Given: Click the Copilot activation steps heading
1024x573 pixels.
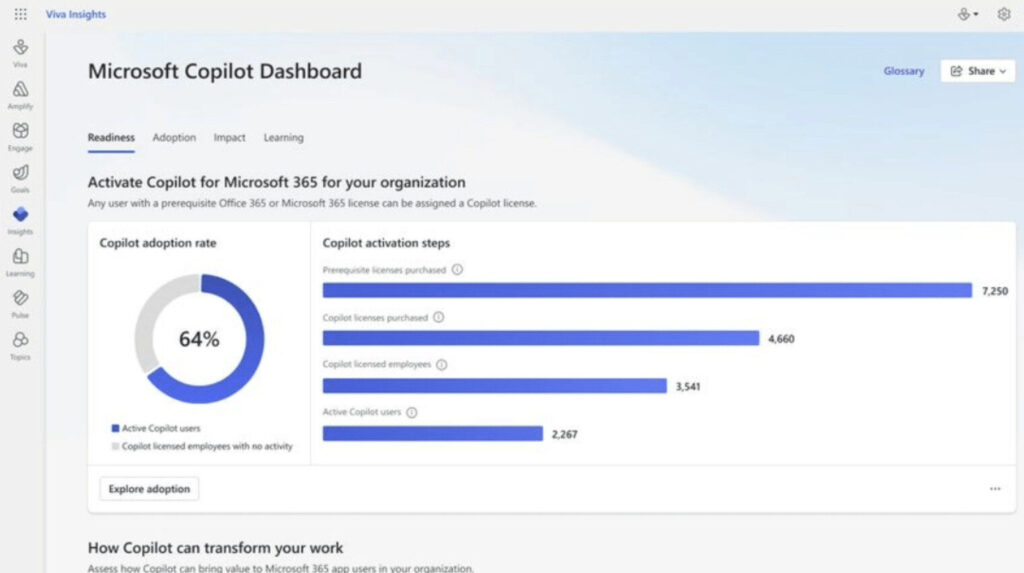Looking at the screenshot, I should [386, 243].
